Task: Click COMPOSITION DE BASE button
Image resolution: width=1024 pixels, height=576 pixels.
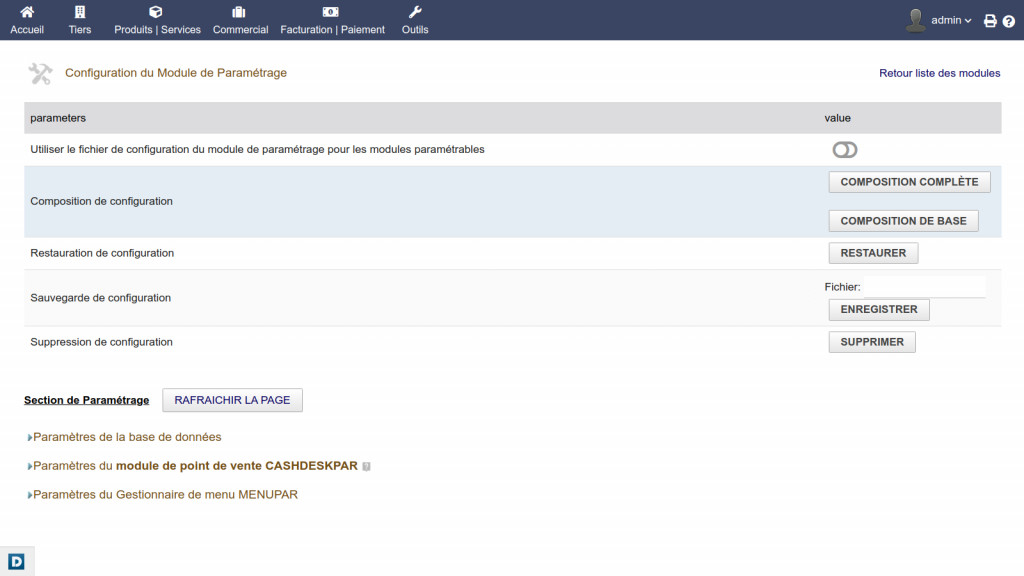Action: (903, 221)
